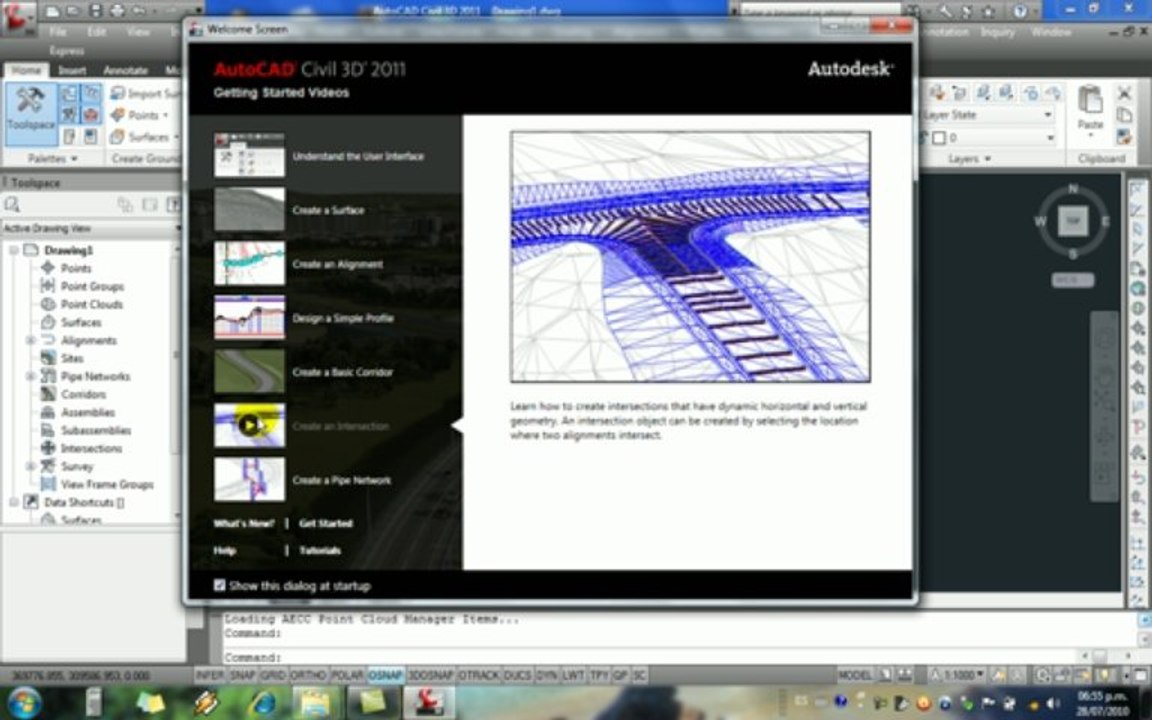
Task: Click the Get Started link
Action: (326, 523)
